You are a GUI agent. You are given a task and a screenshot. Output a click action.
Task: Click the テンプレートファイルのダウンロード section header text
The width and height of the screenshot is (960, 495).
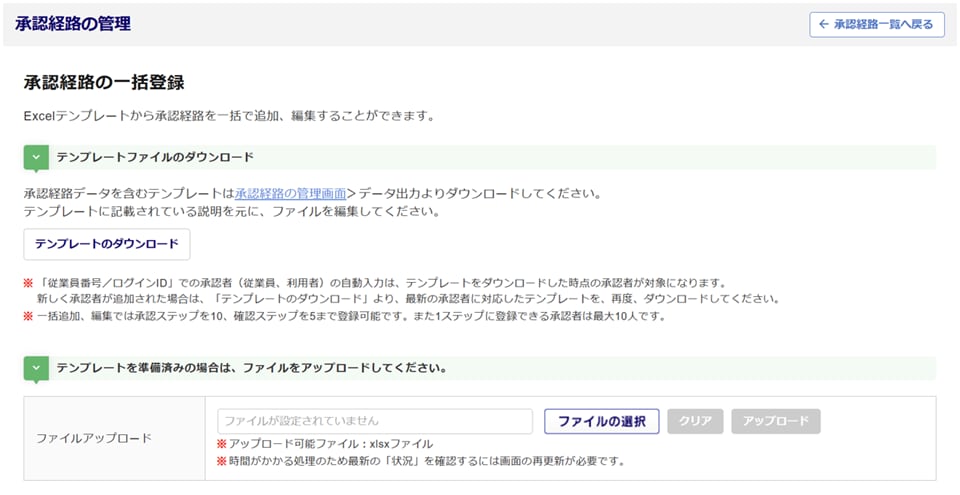(x=155, y=158)
